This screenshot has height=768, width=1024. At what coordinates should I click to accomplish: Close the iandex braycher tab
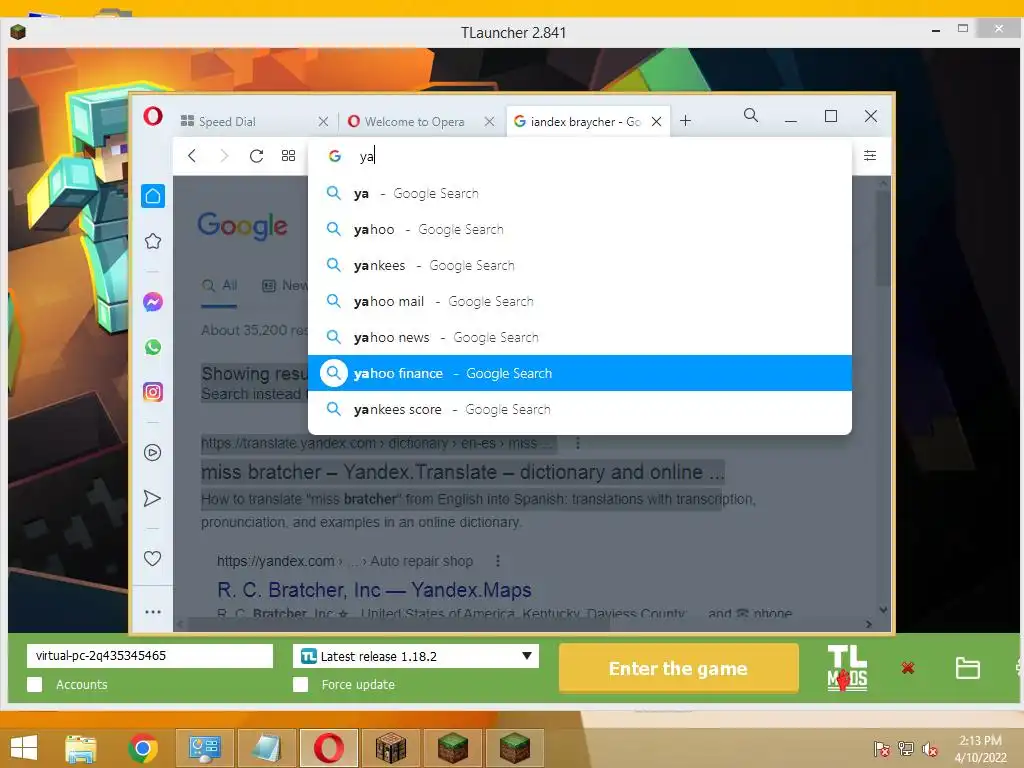[x=657, y=121]
